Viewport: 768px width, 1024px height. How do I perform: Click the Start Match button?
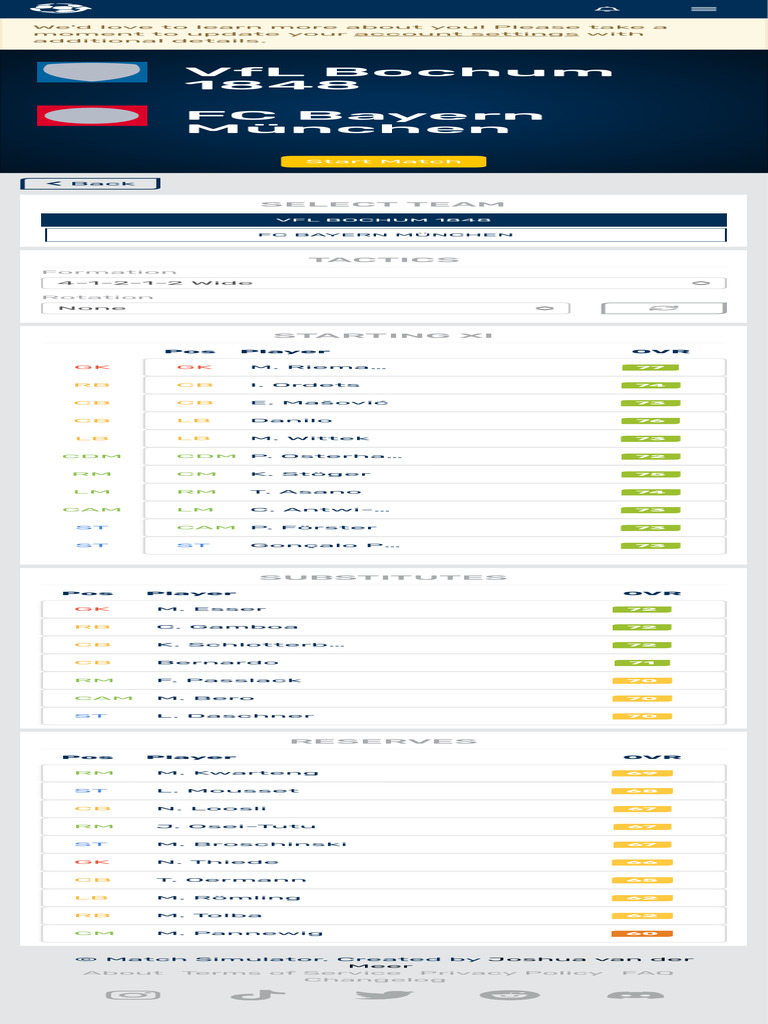384,161
